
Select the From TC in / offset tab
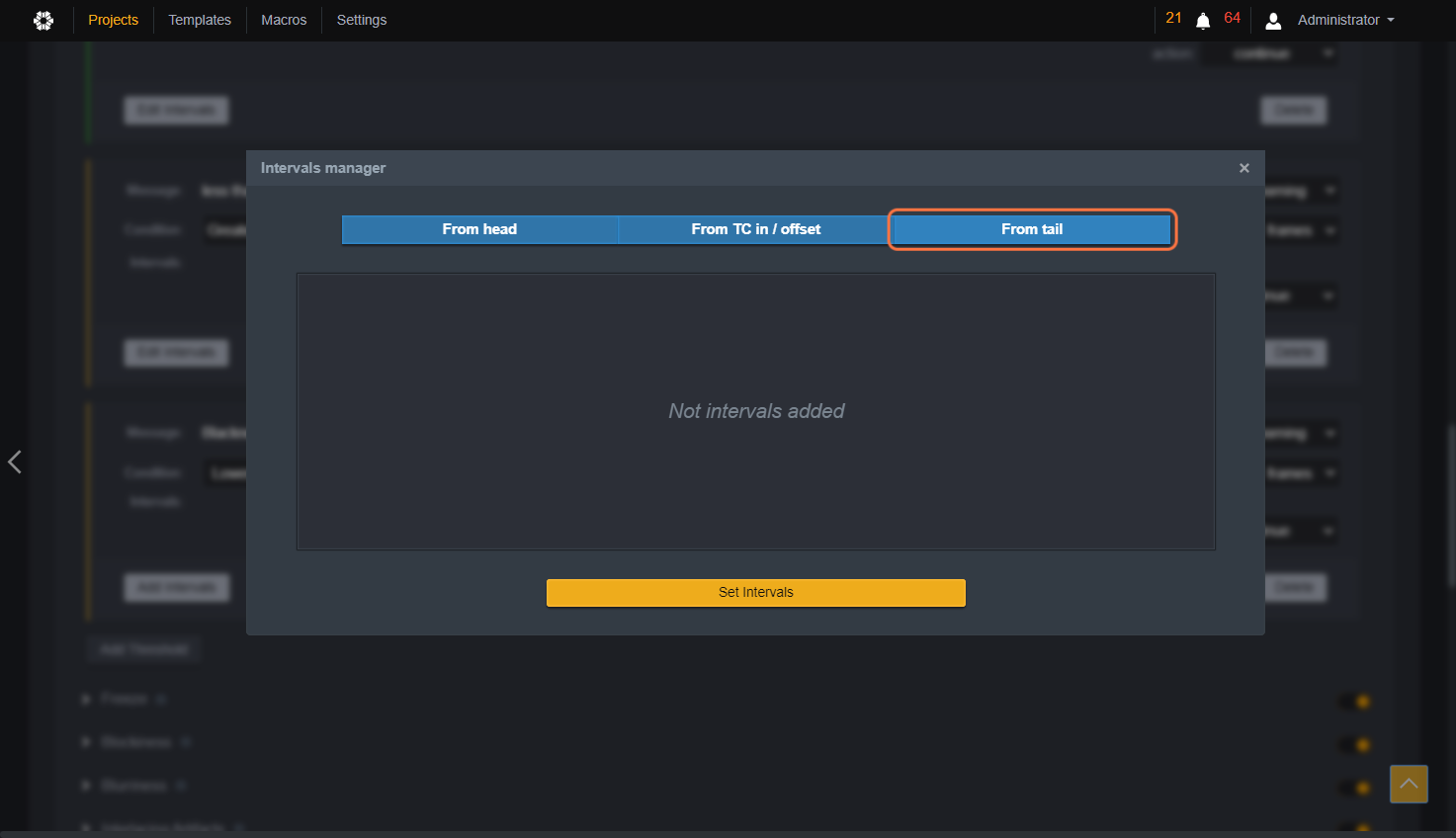point(756,229)
